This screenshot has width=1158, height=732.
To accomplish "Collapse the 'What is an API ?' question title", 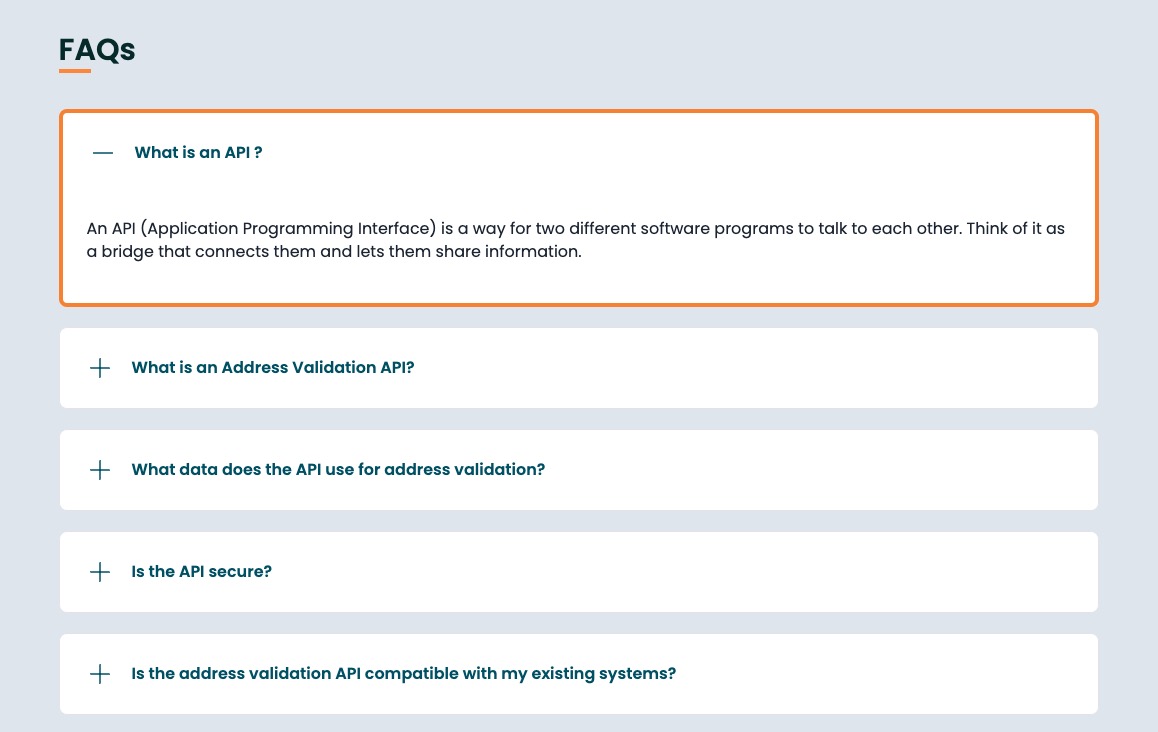I will (x=198, y=152).
